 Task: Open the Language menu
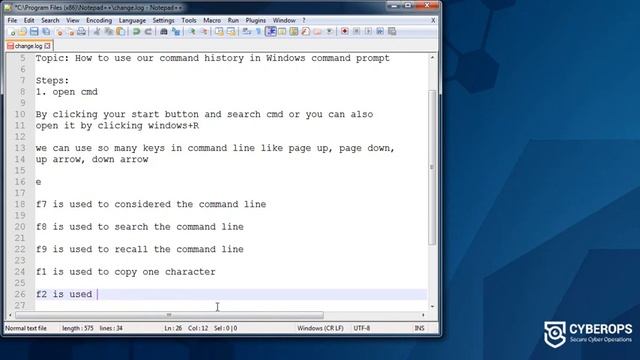[x=132, y=20]
